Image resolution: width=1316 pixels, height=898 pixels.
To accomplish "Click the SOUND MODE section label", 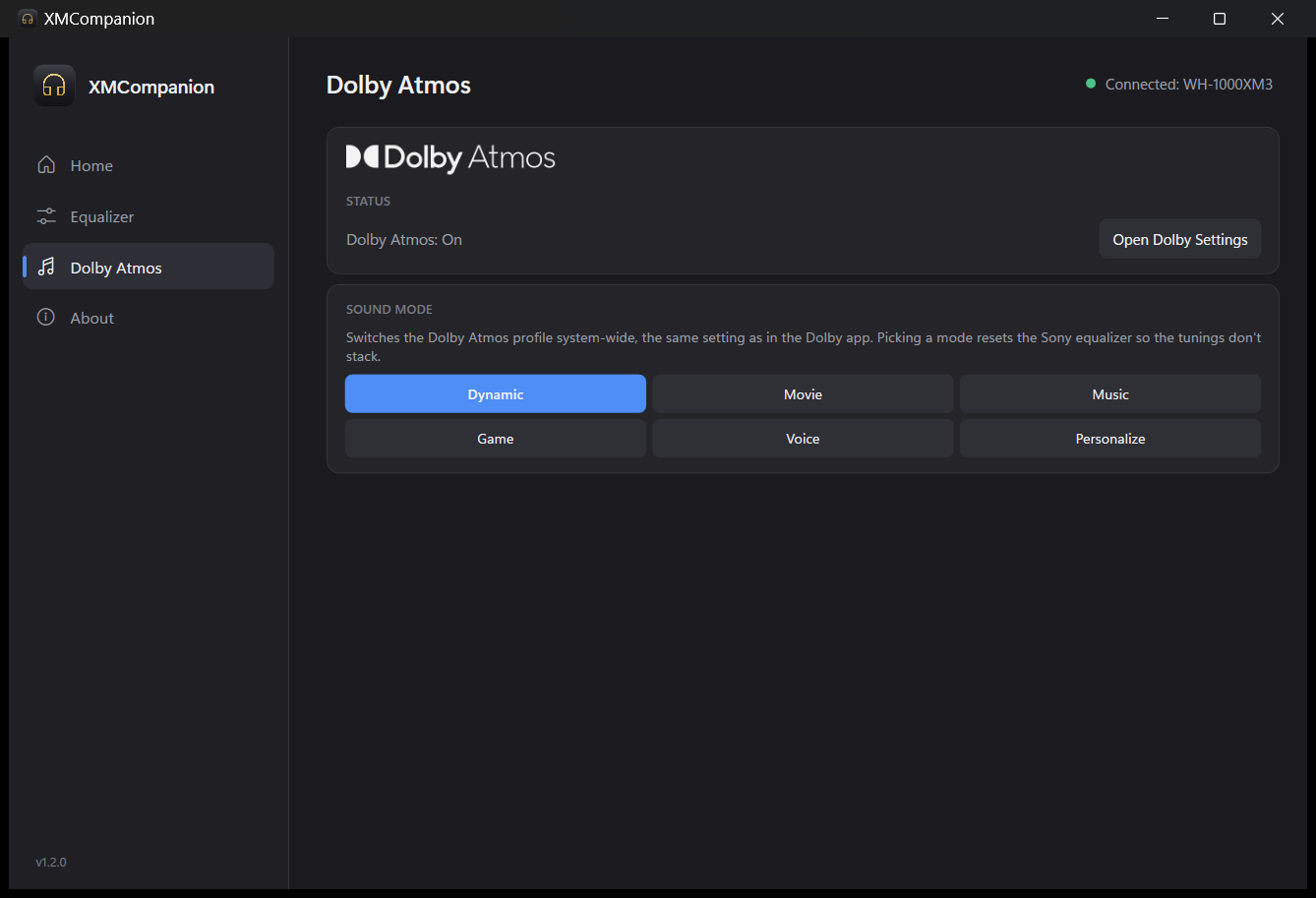I will [x=389, y=309].
